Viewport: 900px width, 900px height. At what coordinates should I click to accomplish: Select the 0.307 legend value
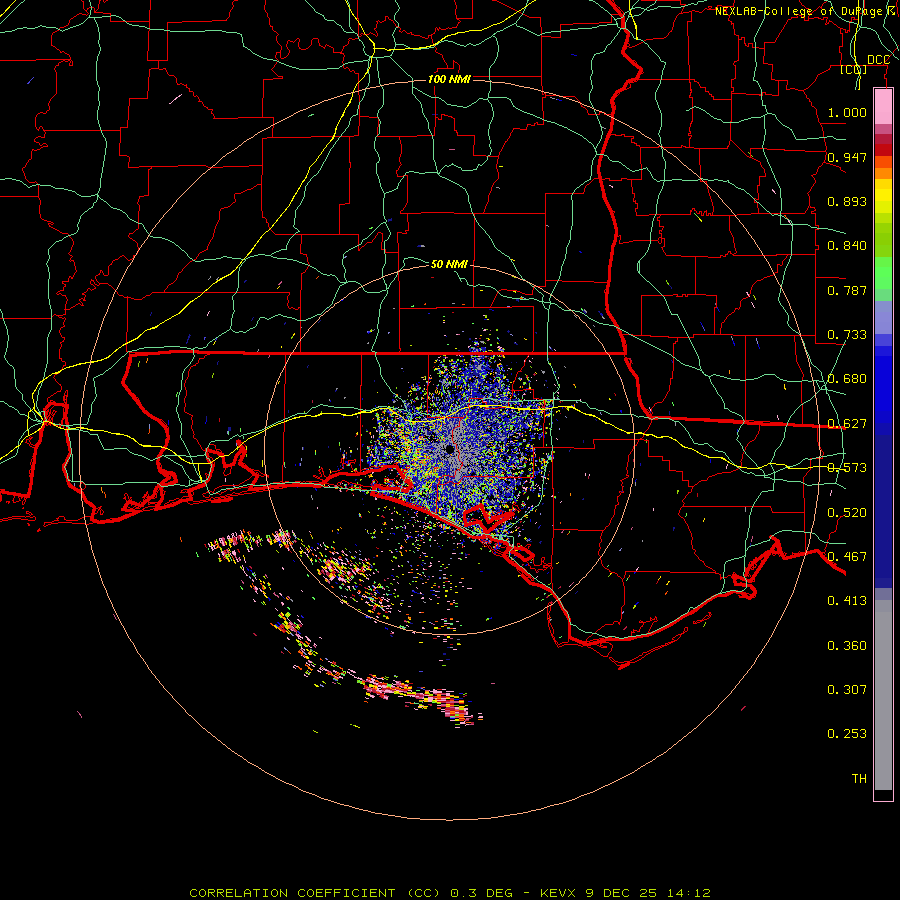(847, 690)
